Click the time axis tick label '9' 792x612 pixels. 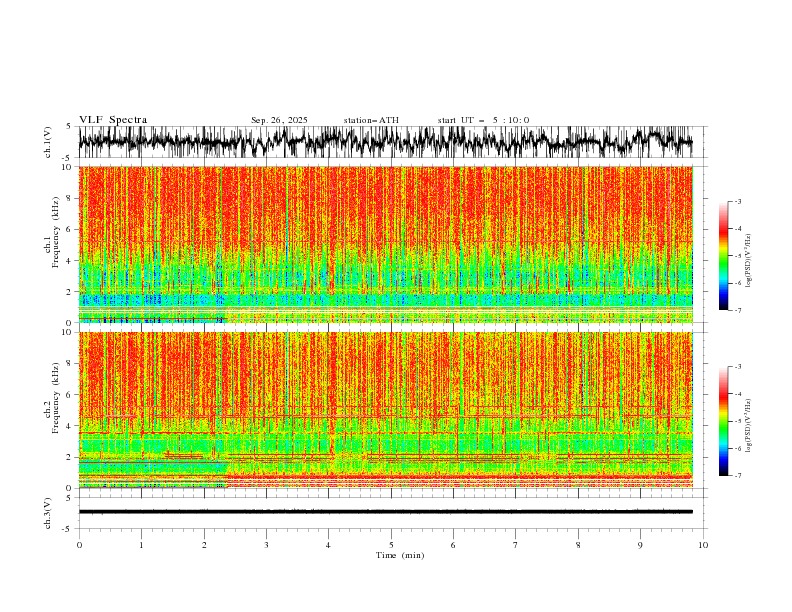click(x=640, y=545)
